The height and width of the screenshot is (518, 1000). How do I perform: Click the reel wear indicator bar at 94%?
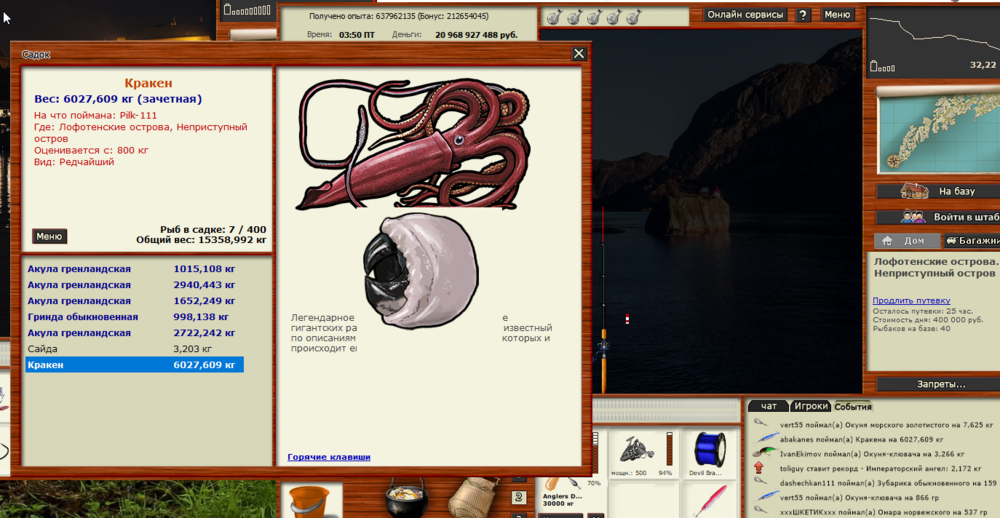point(669,448)
